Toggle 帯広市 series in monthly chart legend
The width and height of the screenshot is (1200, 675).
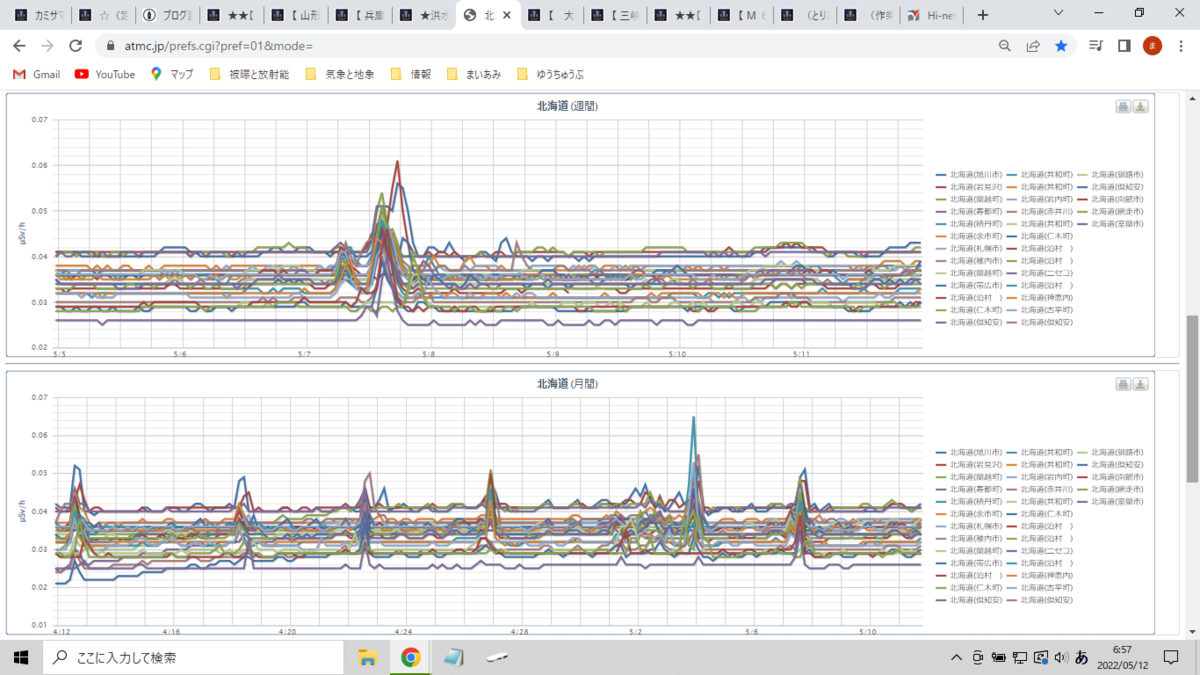click(969, 563)
